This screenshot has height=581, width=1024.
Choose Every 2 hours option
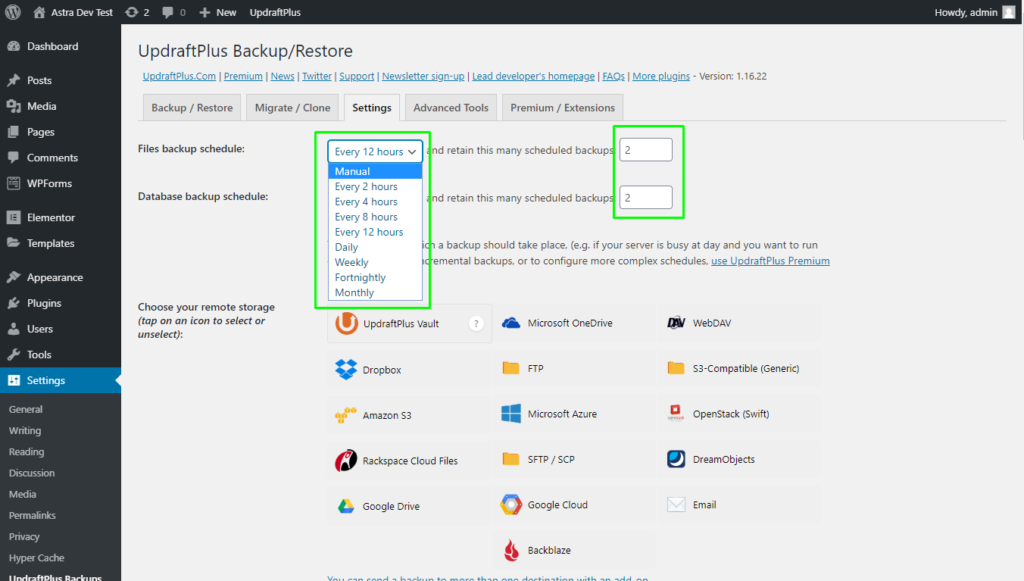coord(375,187)
